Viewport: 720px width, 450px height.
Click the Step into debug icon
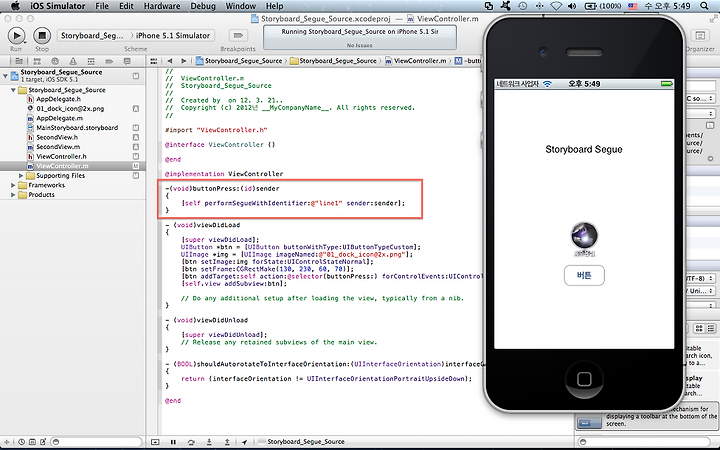[x=209, y=442]
